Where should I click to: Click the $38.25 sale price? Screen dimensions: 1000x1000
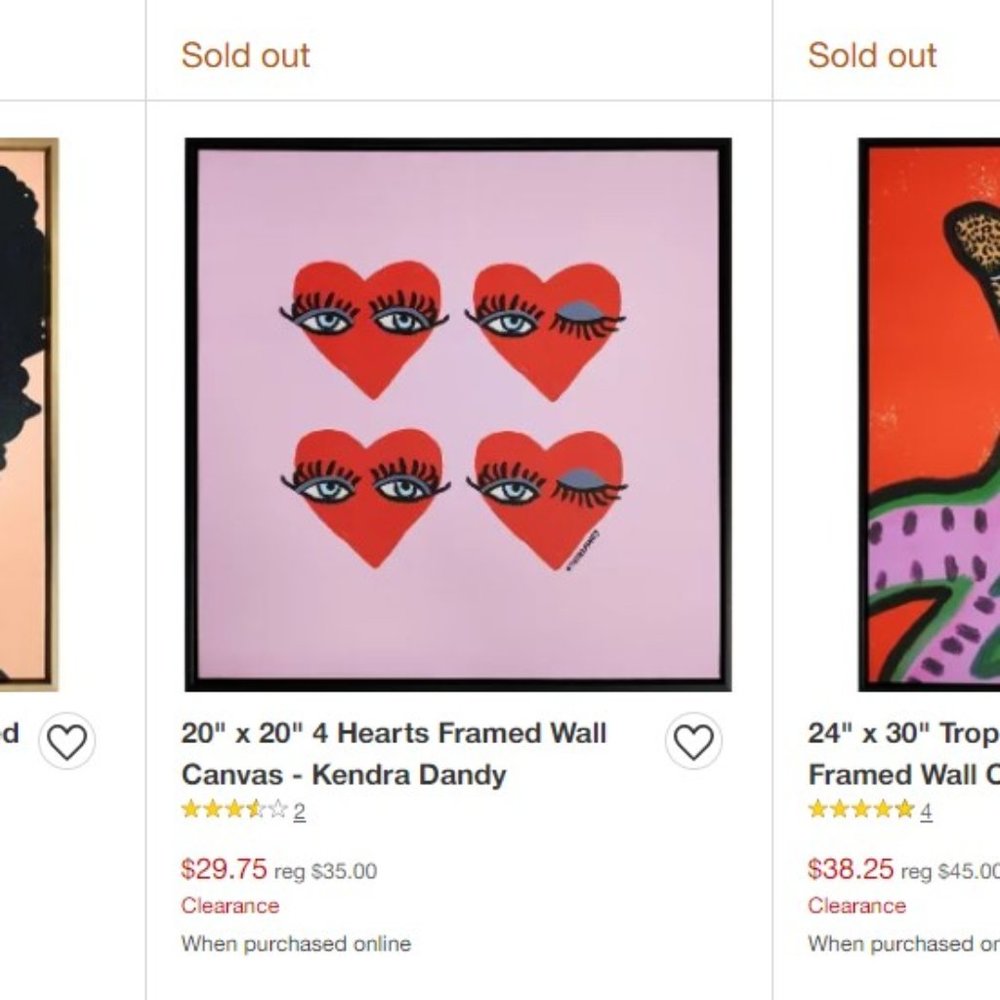click(850, 869)
